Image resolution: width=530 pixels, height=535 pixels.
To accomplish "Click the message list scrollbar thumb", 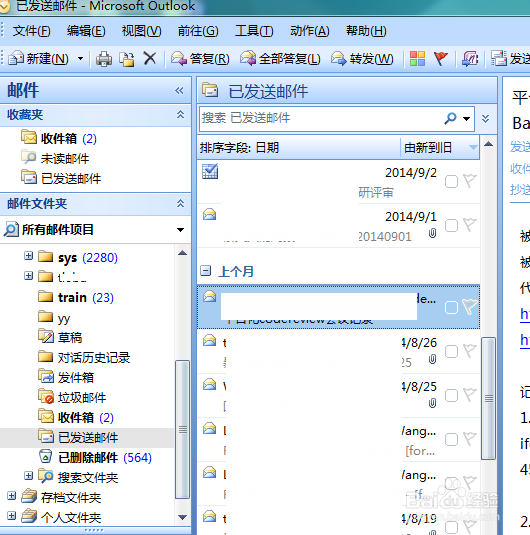I will pos(489,399).
